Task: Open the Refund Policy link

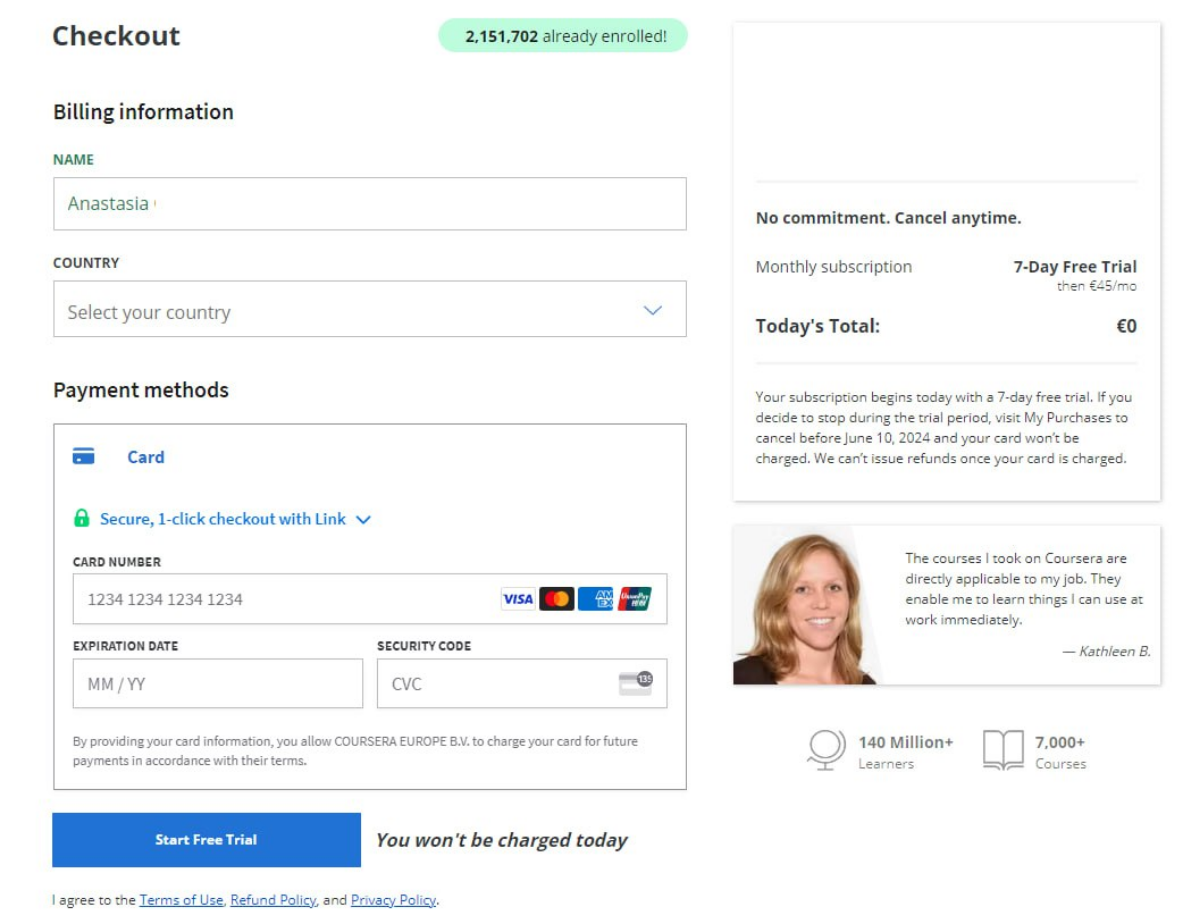Action: click(x=273, y=900)
